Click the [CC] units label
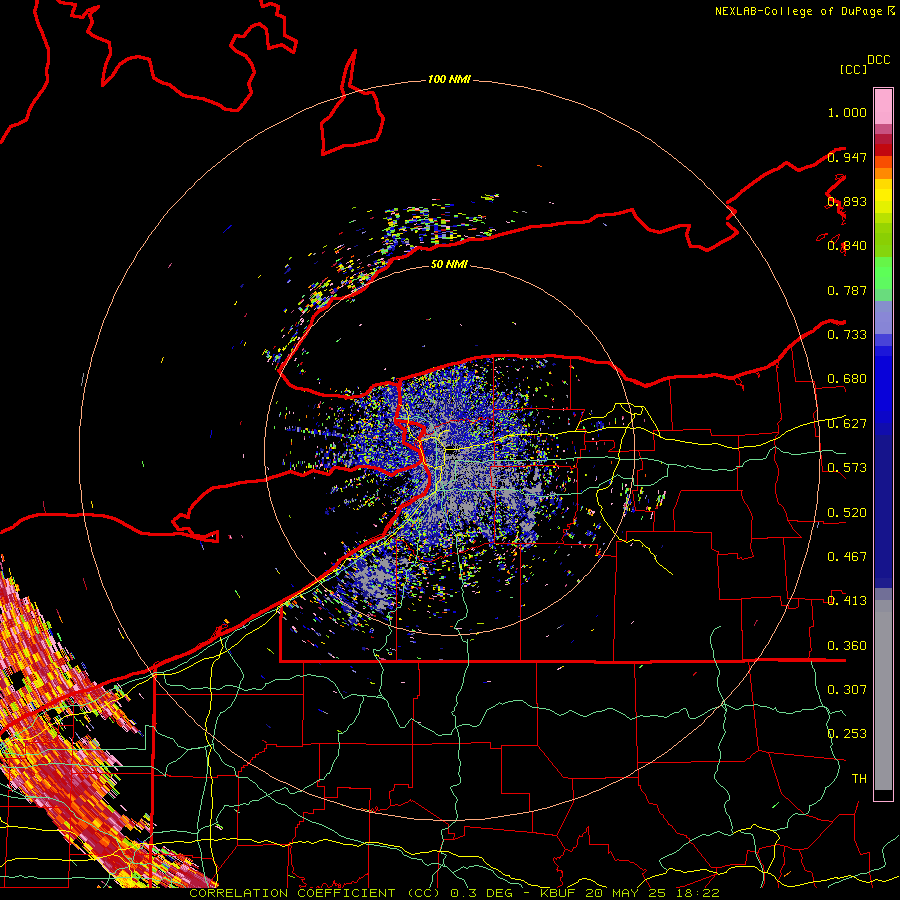 point(853,69)
